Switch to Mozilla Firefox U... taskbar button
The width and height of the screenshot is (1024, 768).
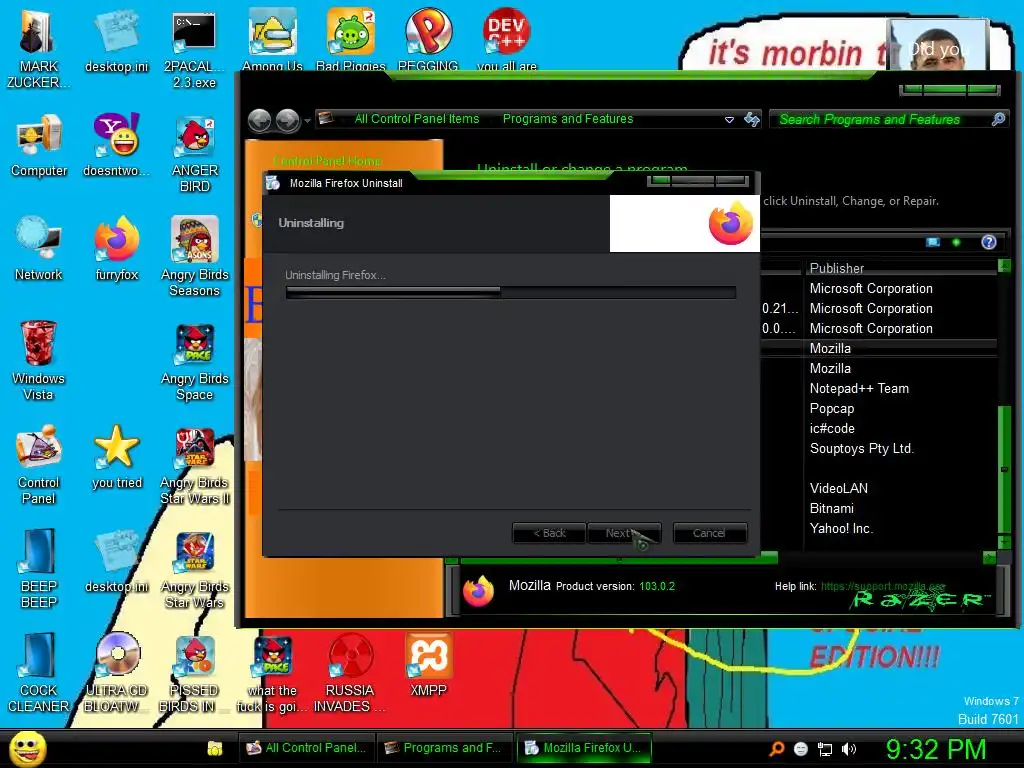[x=583, y=748]
